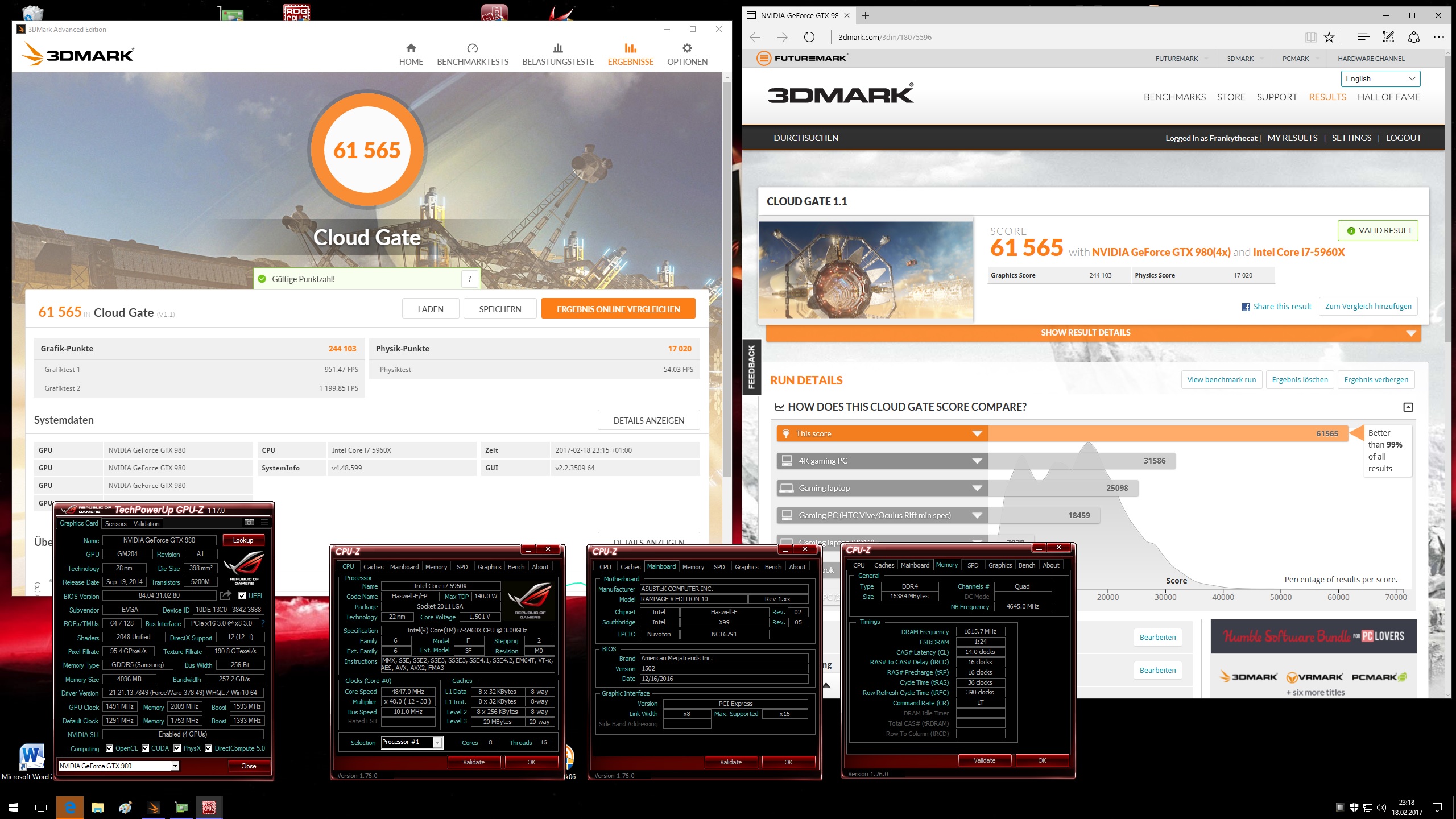Open the English language dropdown
The width and height of the screenshot is (1456, 819).
1380,78
